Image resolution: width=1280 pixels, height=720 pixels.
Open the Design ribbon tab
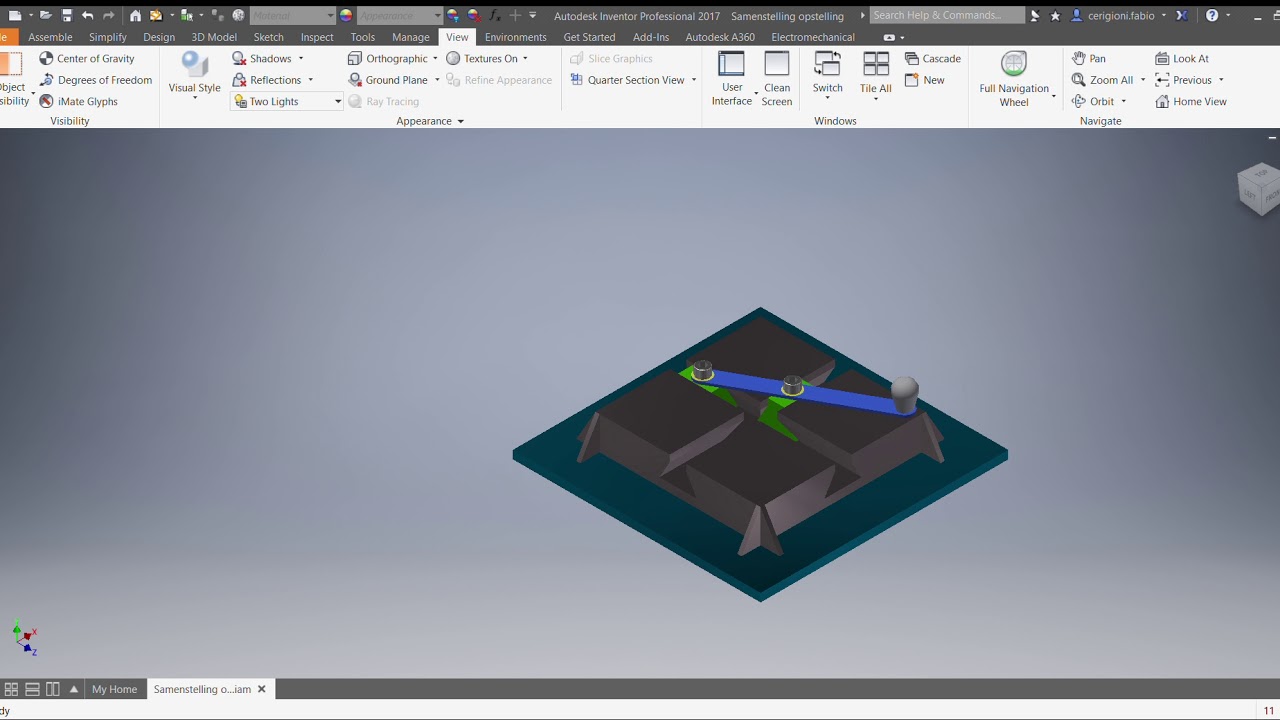click(x=159, y=37)
